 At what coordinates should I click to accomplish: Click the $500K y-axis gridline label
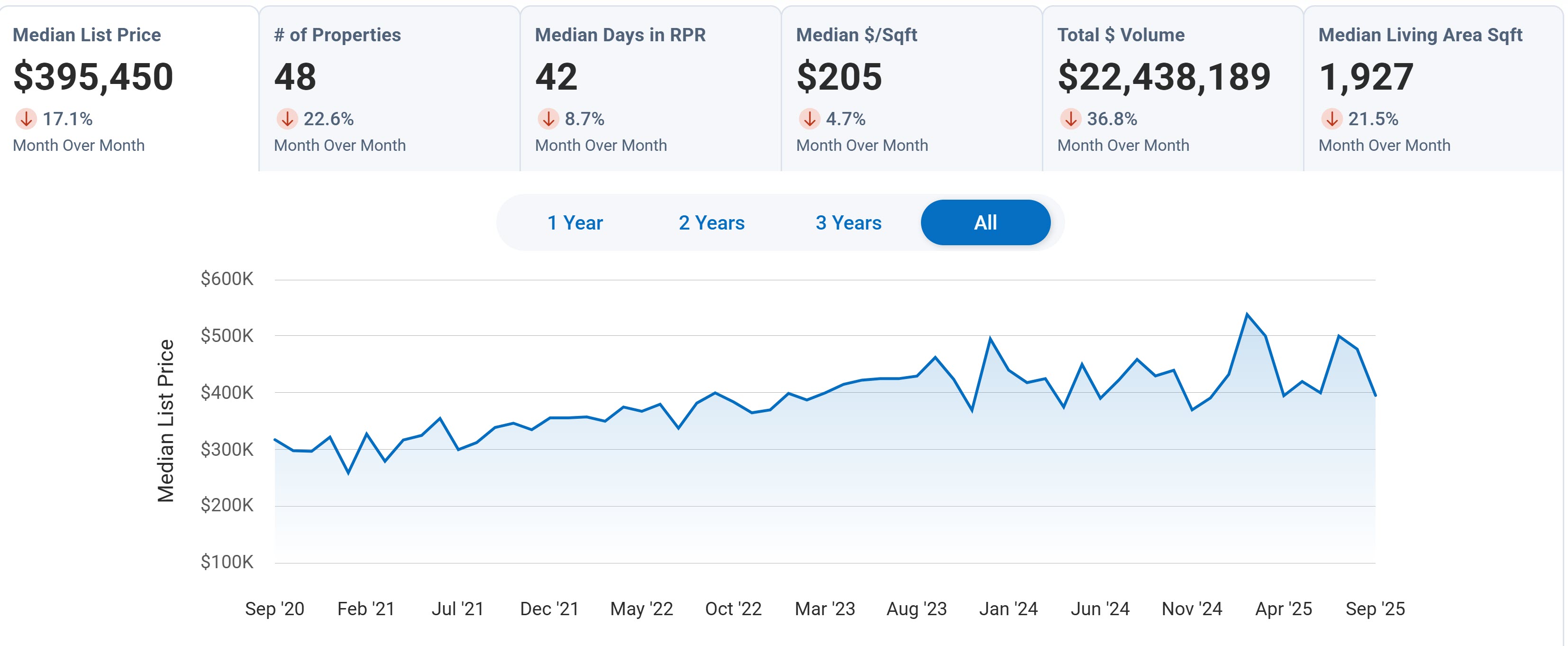click(x=227, y=335)
